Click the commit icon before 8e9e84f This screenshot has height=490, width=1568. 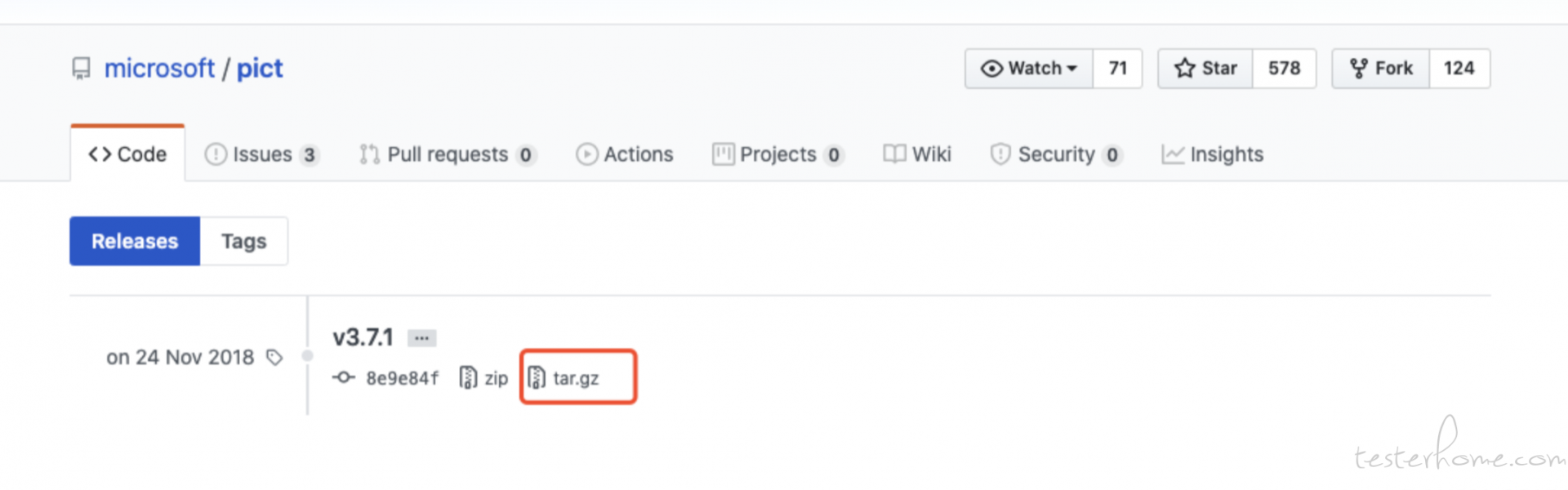[x=344, y=377]
